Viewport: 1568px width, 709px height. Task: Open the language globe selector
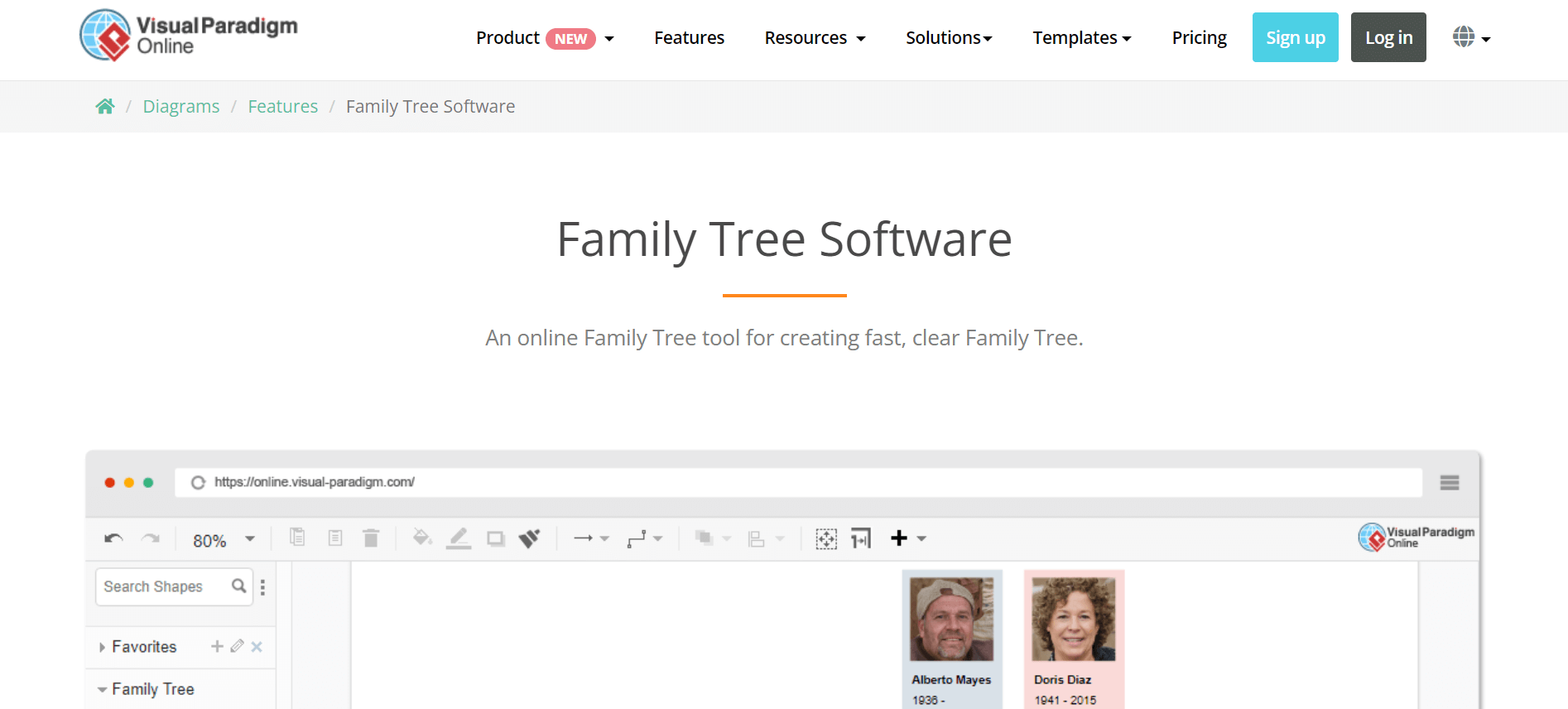point(1471,37)
